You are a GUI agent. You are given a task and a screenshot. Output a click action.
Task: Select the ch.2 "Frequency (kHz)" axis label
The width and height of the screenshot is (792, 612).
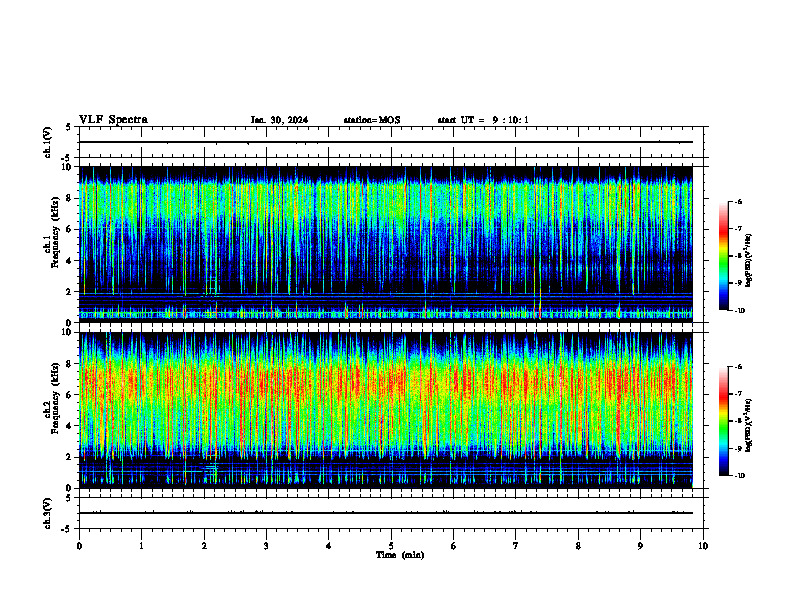tap(55, 398)
